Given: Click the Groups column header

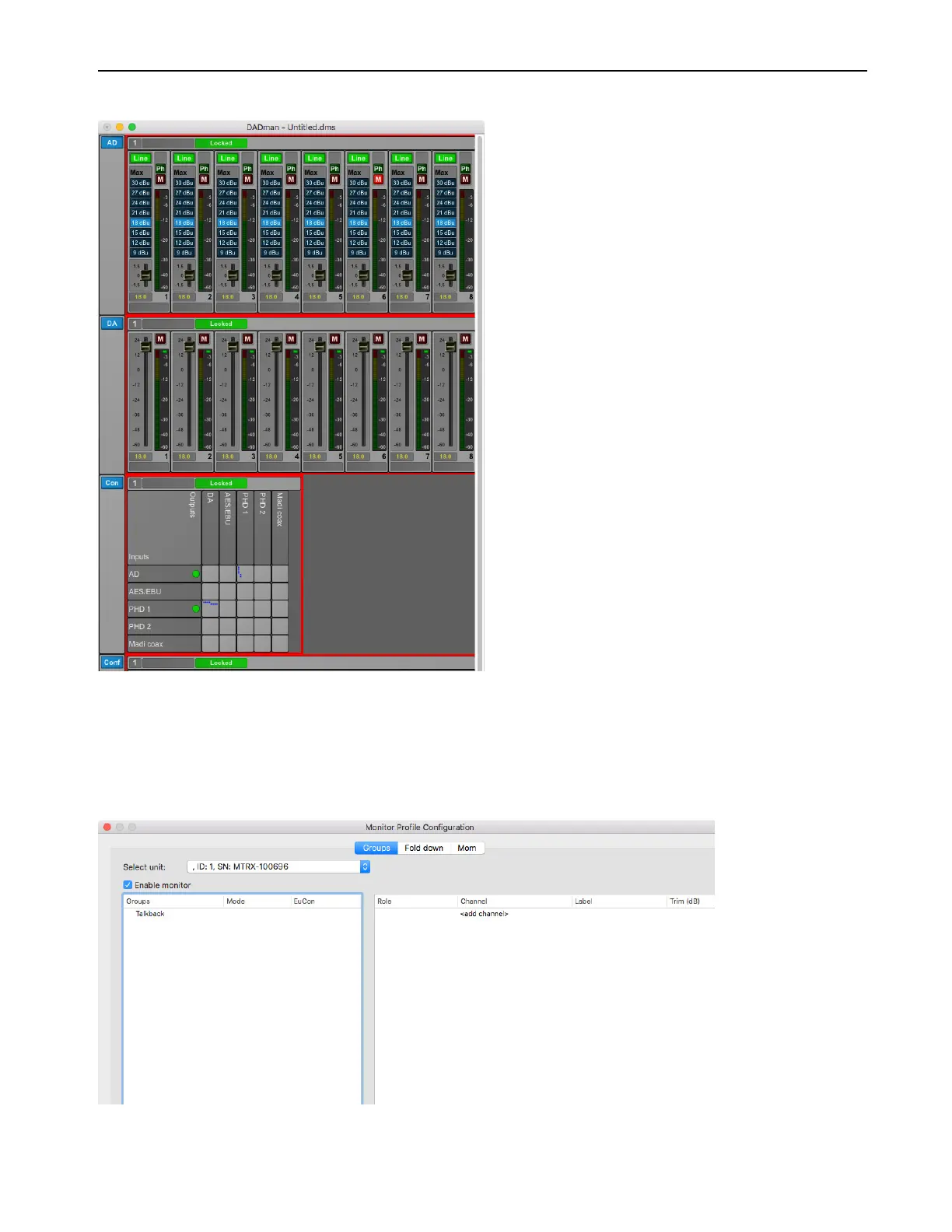Looking at the screenshot, I should tap(174, 901).
